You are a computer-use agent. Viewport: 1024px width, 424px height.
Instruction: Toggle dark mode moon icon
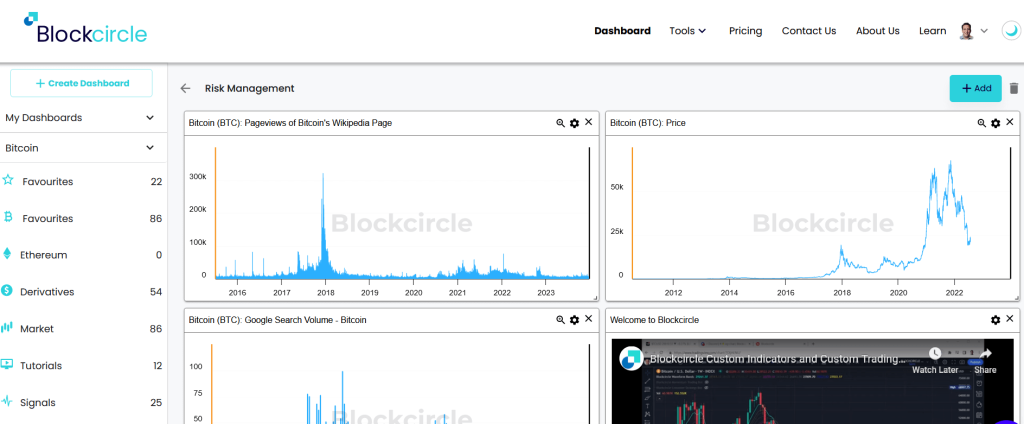click(x=1011, y=31)
